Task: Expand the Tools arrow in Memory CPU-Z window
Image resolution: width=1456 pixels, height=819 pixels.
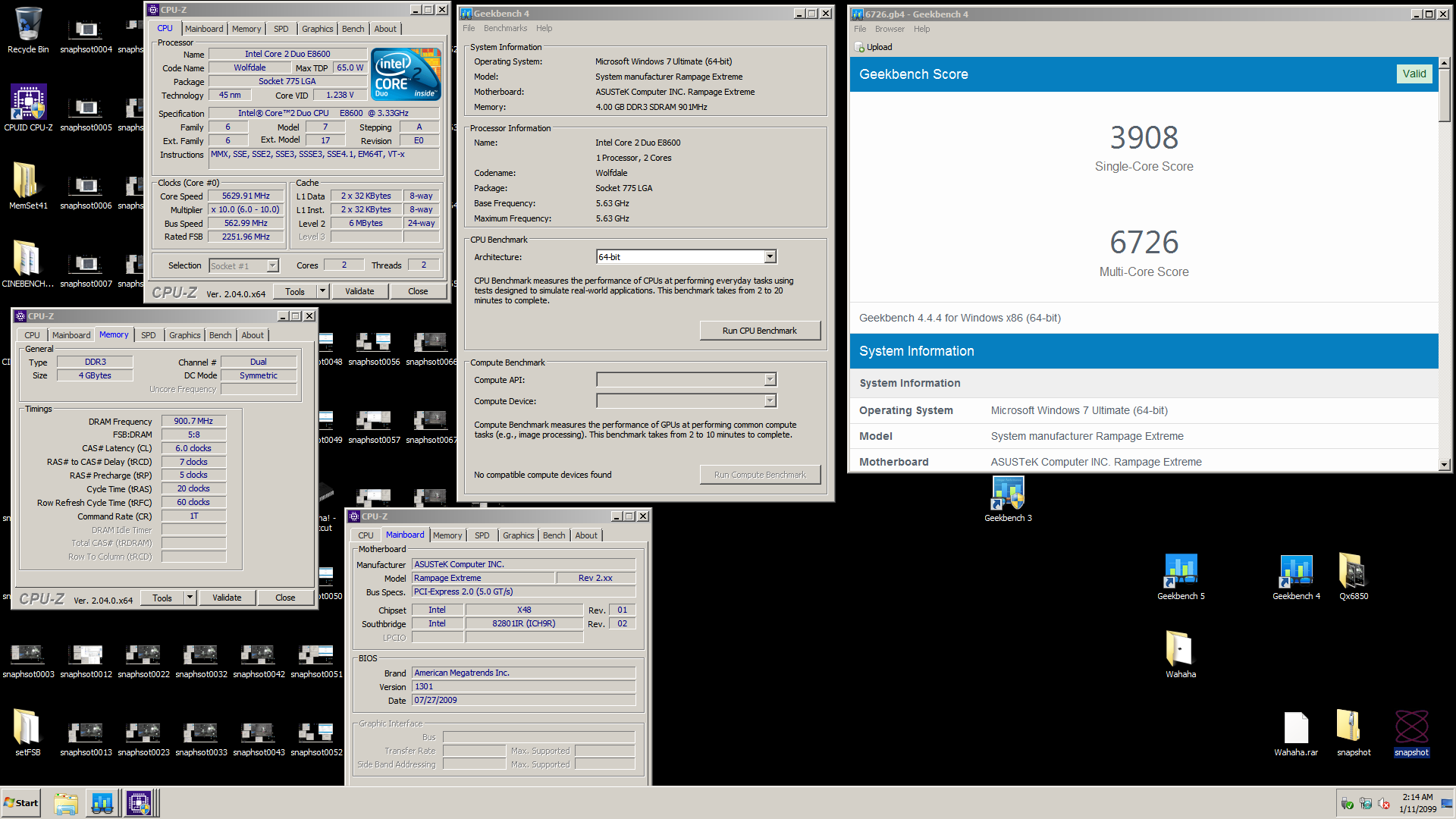Action: click(190, 598)
